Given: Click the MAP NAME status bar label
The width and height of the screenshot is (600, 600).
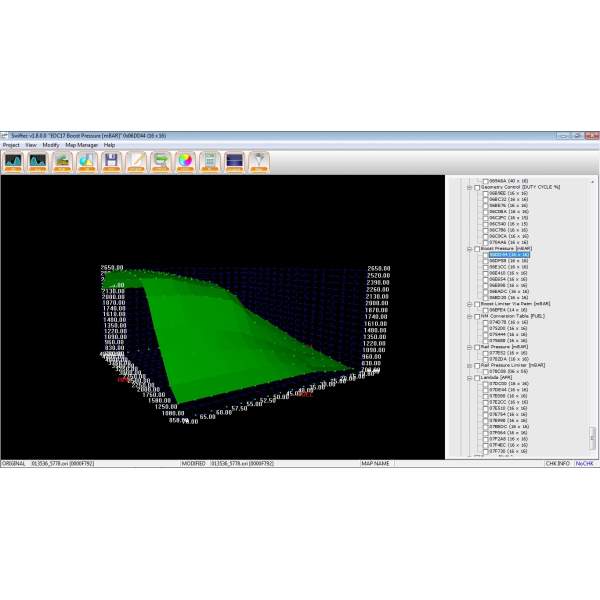Looking at the screenshot, I should point(375,463).
